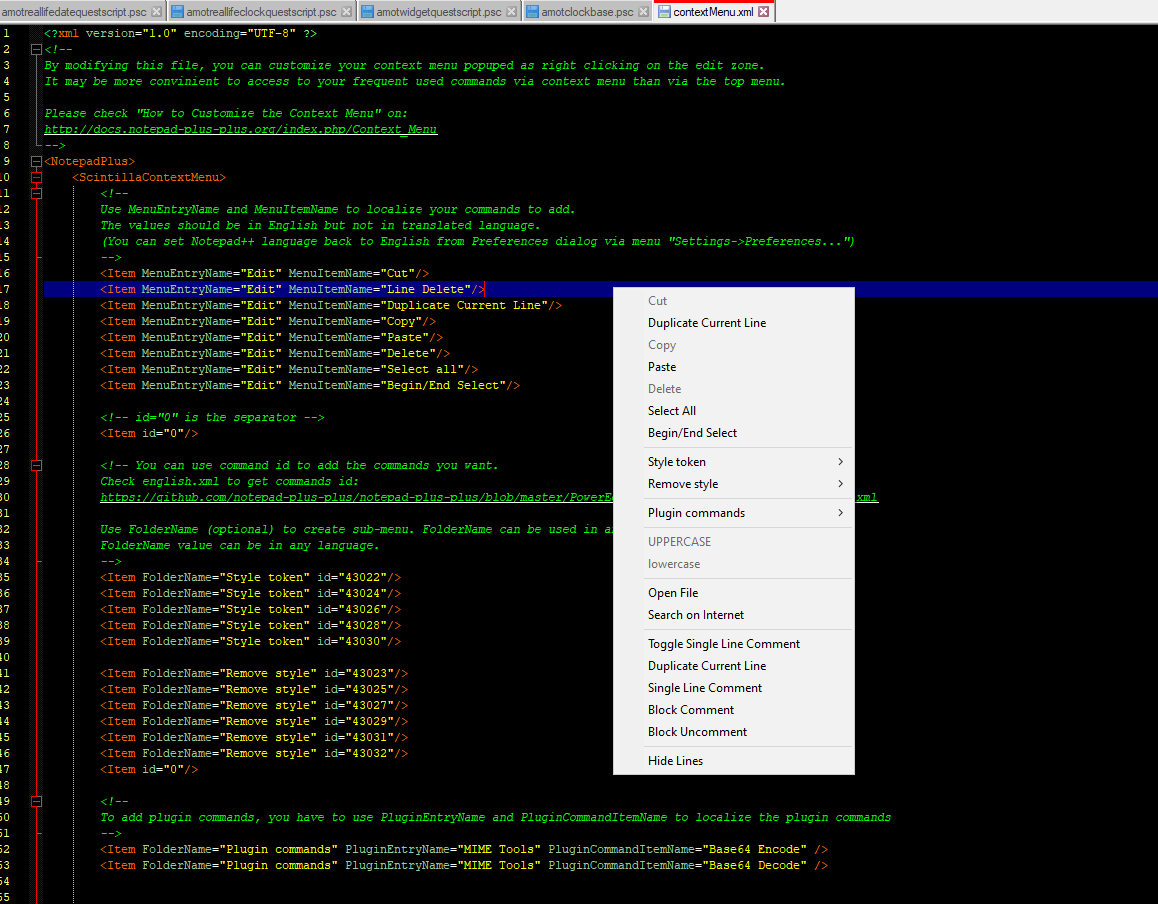Image resolution: width=1158 pixels, height=904 pixels.
Task: Choose Hide Lines from the context menu
Action: tap(733, 761)
